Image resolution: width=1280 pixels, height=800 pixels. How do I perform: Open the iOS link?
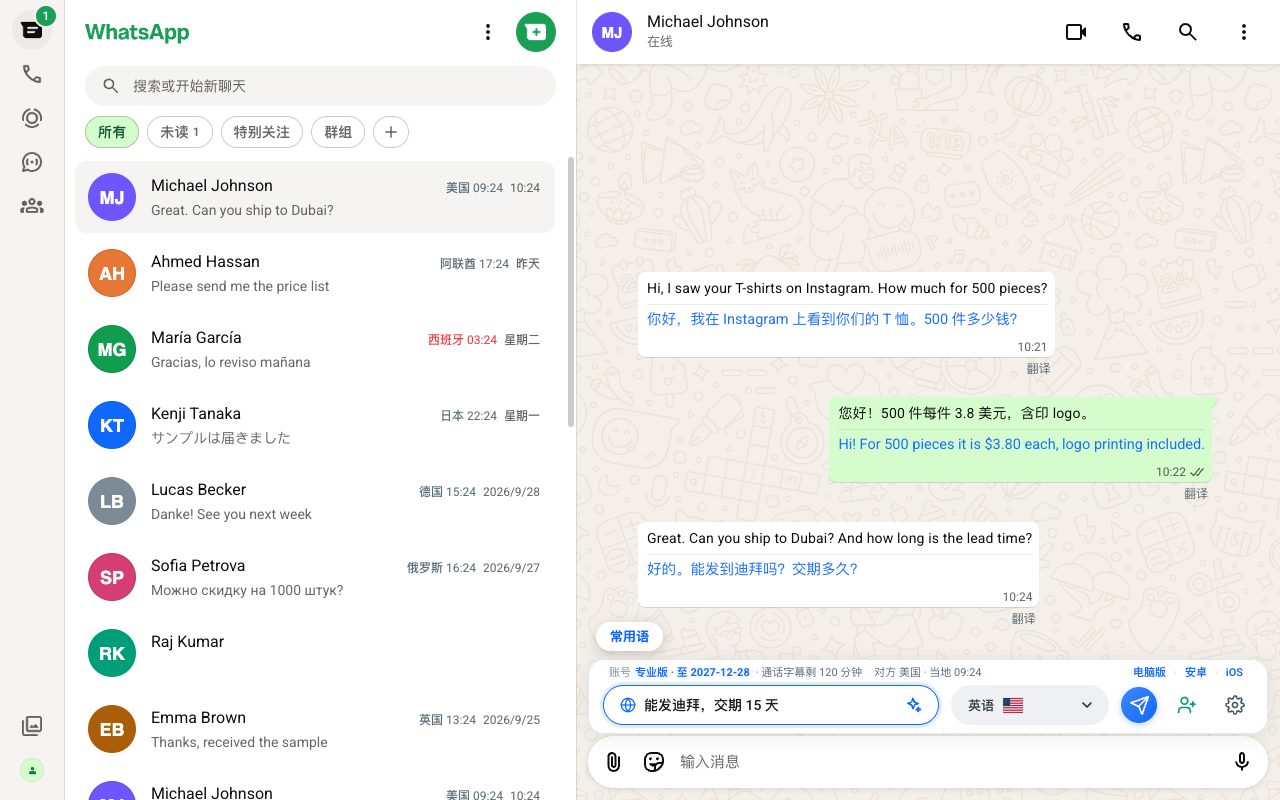1234,672
